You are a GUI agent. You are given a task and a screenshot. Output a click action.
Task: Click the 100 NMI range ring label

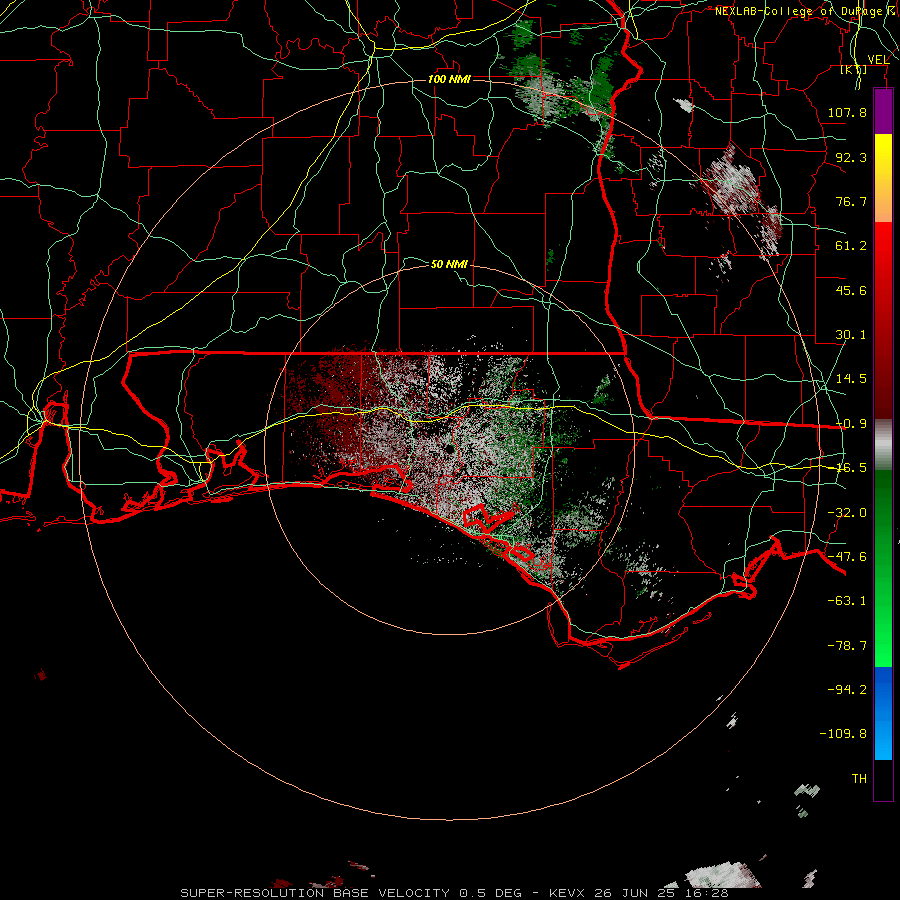pos(449,79)
